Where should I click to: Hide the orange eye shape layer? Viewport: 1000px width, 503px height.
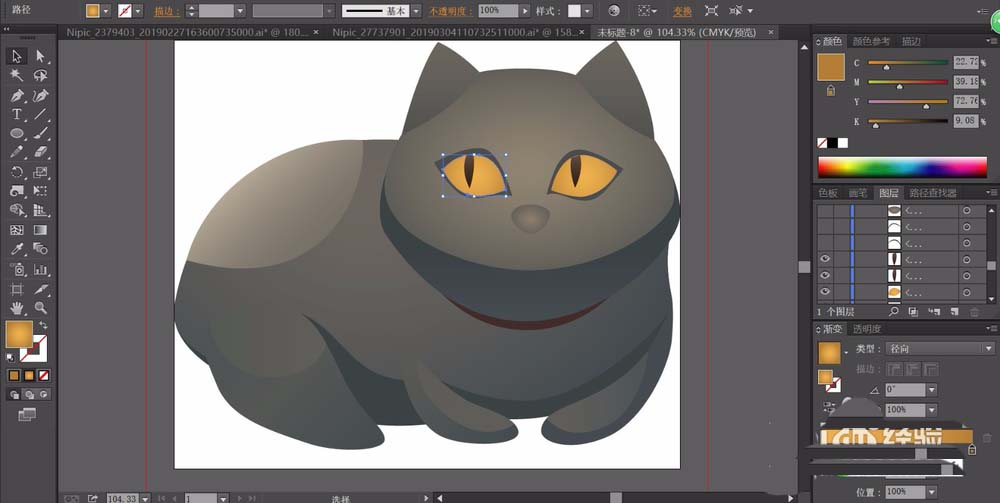point(825,292)
